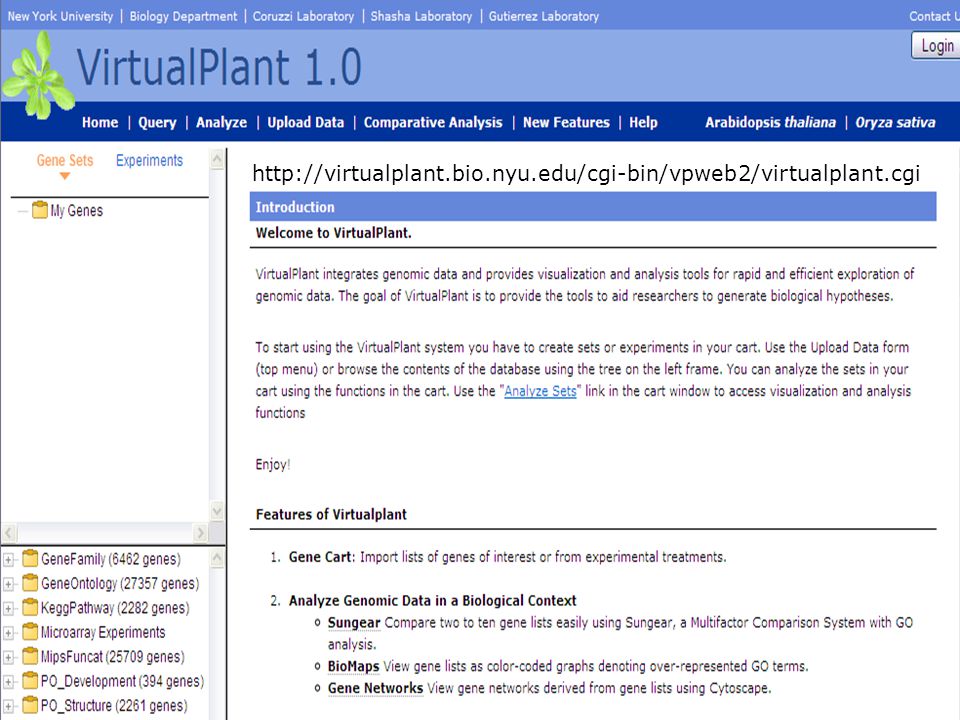
Task: Click the GeneOntology folder icon
Action: [30, 583]
